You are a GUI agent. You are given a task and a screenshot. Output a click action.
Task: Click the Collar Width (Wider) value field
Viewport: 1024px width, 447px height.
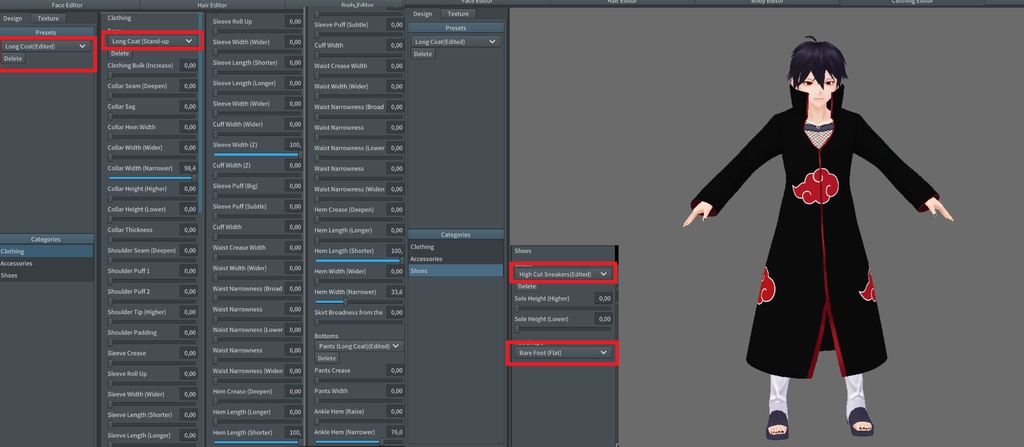[187, 148]
